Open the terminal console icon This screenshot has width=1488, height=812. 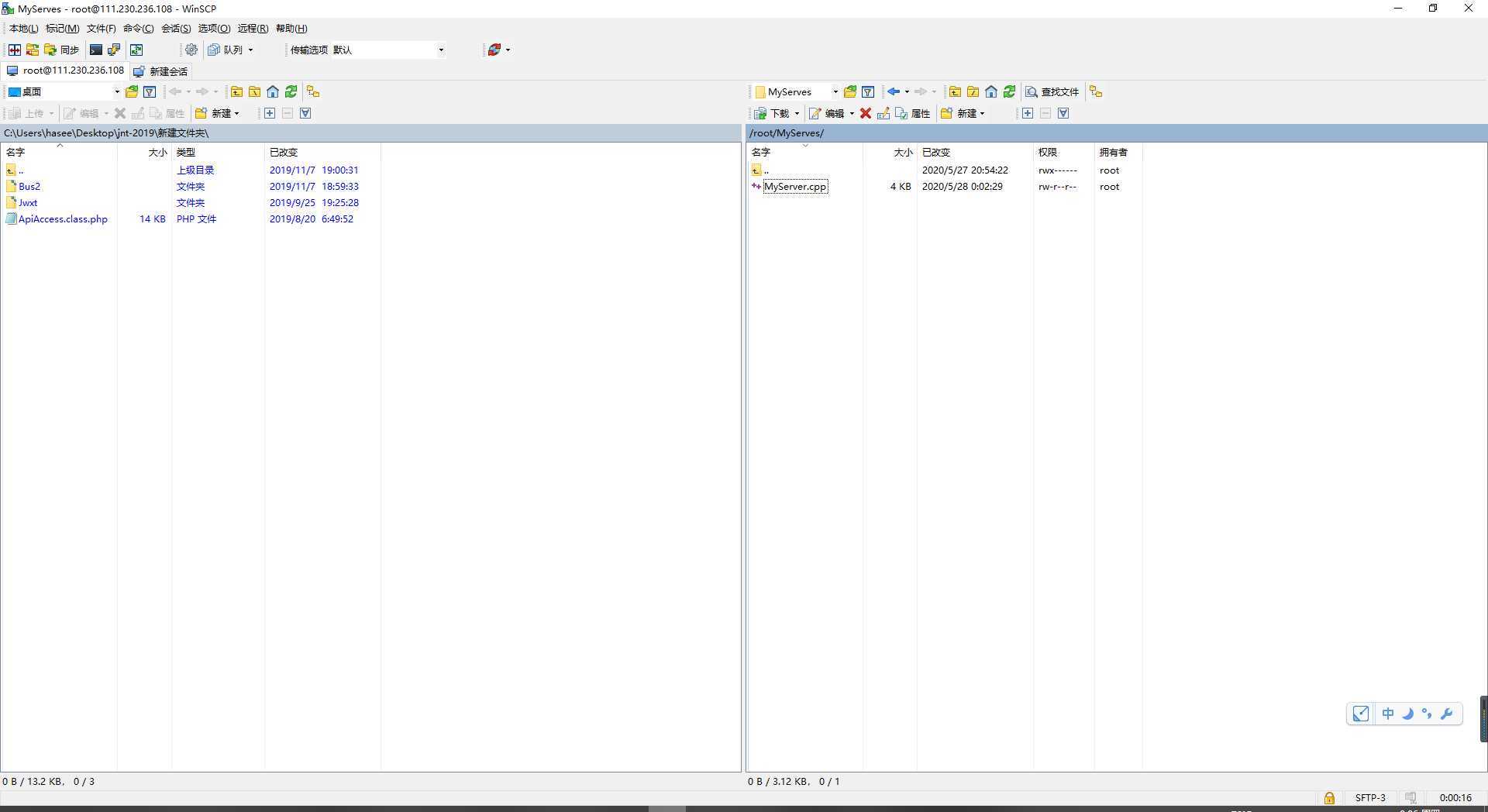click(96, 50)
